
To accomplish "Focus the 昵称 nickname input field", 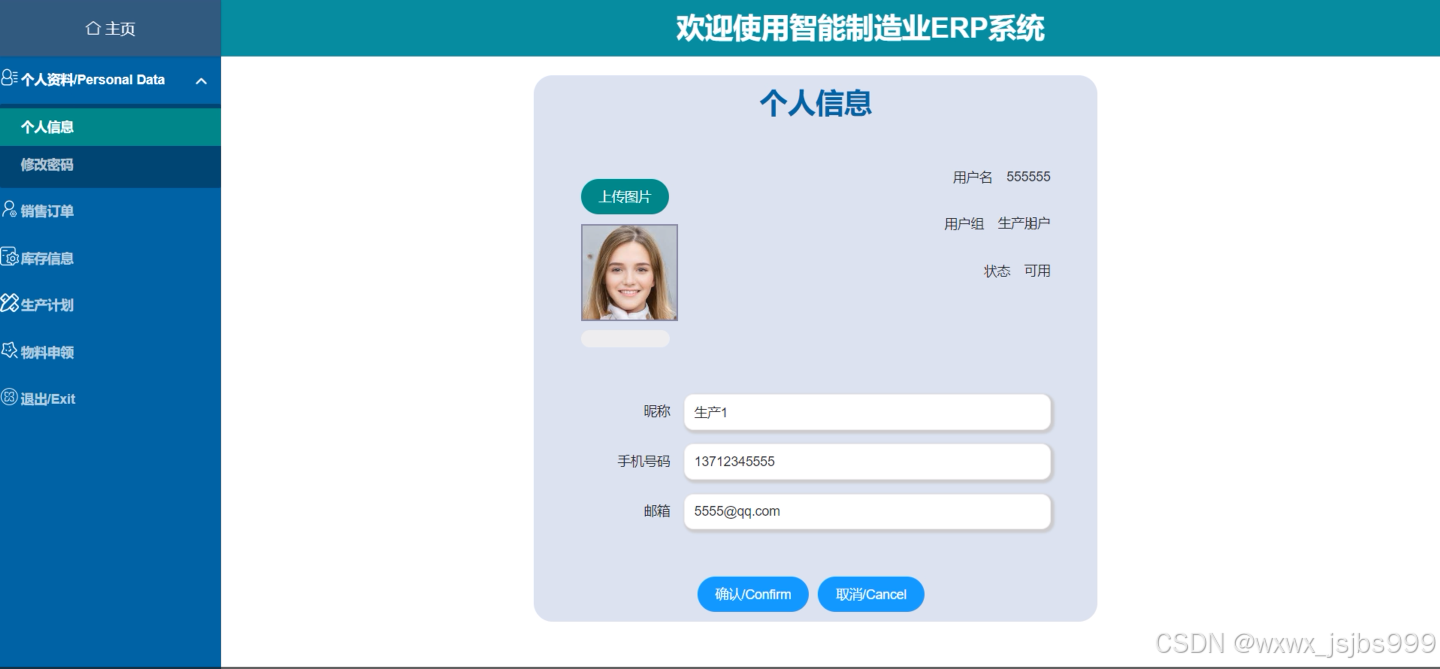I will [867, 412].
